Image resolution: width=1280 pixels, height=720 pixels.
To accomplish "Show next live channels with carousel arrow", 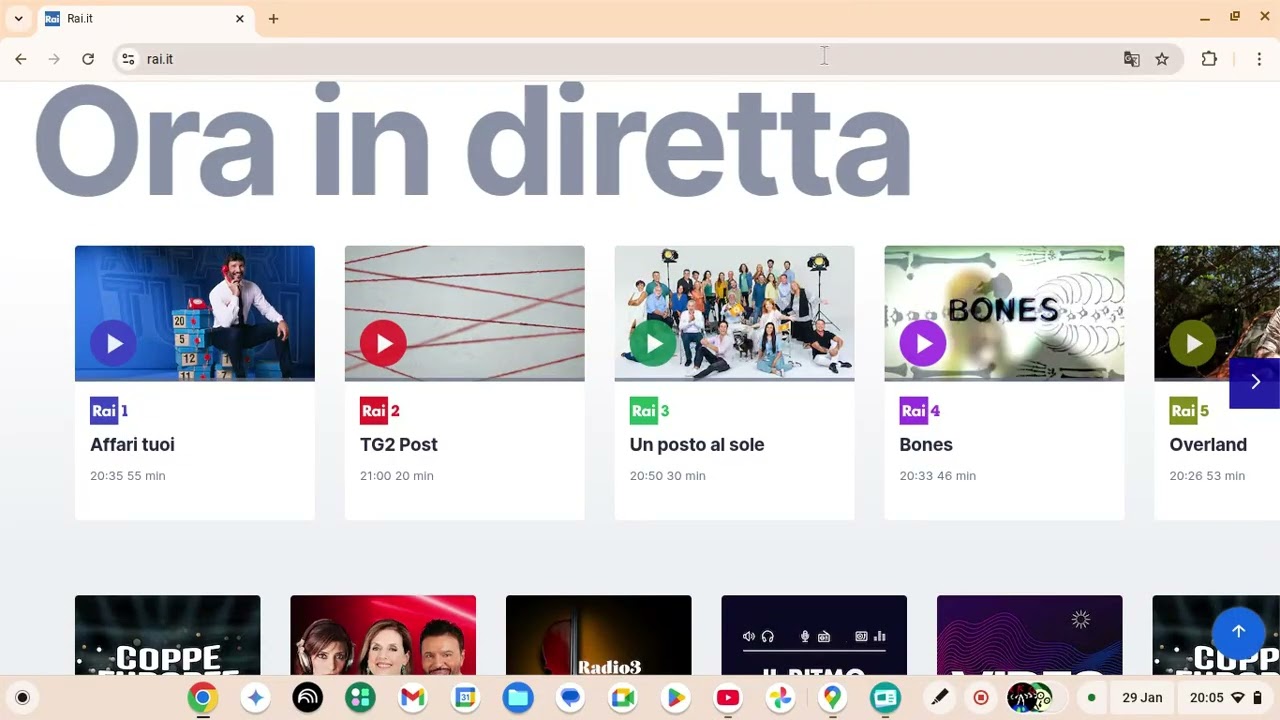I will [x=1255, y=382].
